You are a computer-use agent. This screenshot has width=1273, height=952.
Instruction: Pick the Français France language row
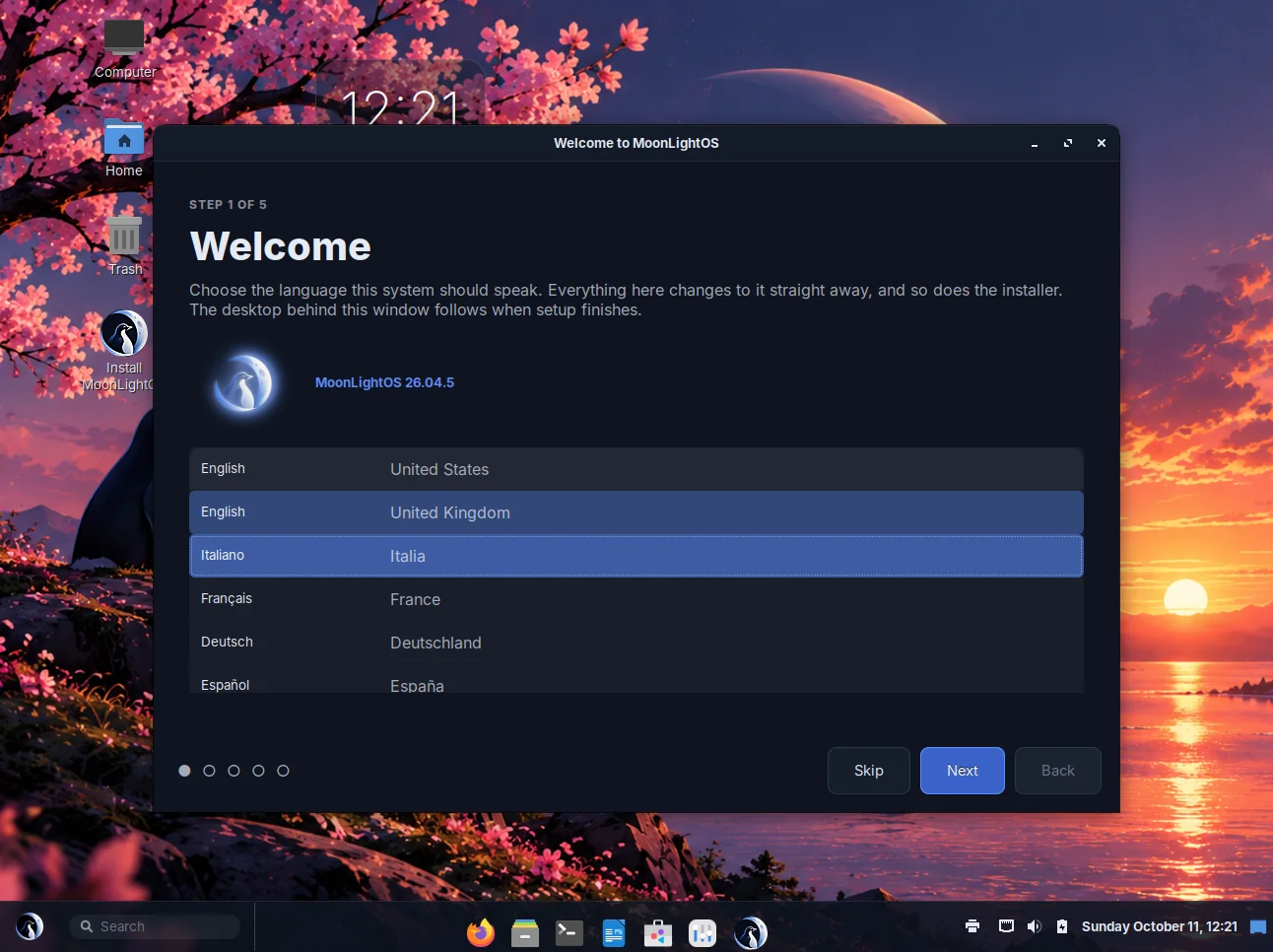[636, 599]
